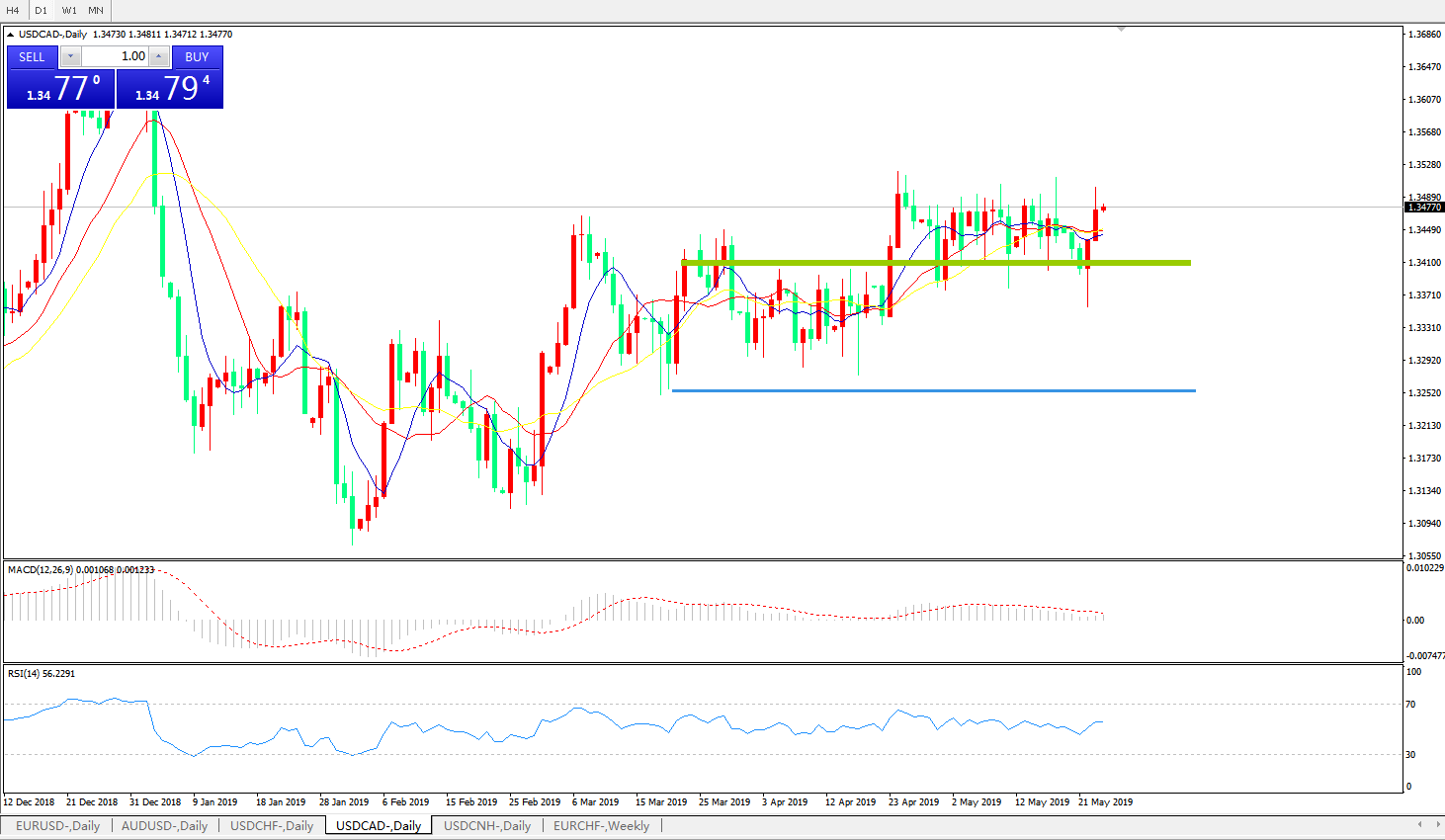Switch to H4 timeframe
Image resolution: width=1445 pixels, height=840 pixels.
tap(13, 11)
